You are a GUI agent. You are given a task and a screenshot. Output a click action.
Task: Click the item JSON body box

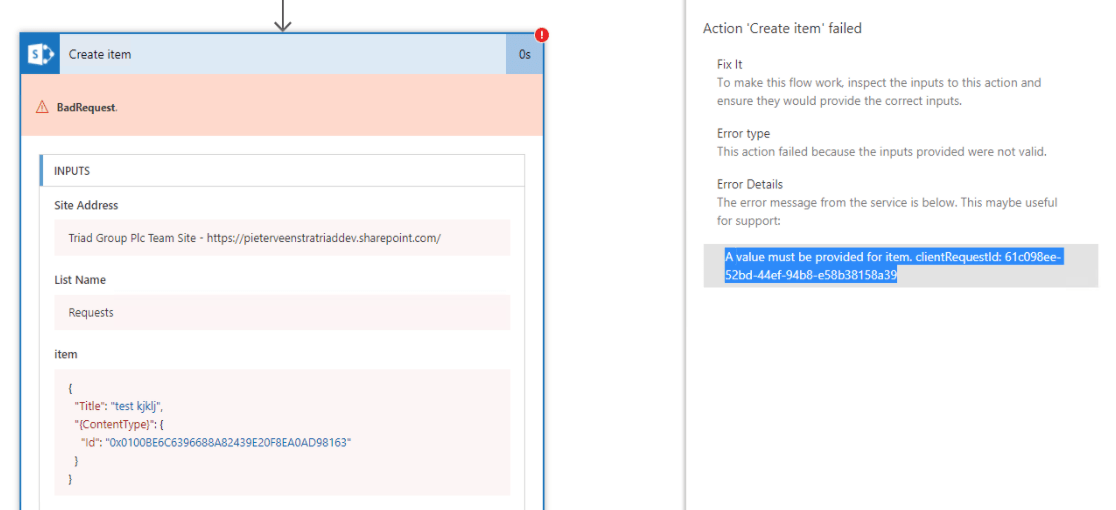pyautogui.click(x=283, y=432)
